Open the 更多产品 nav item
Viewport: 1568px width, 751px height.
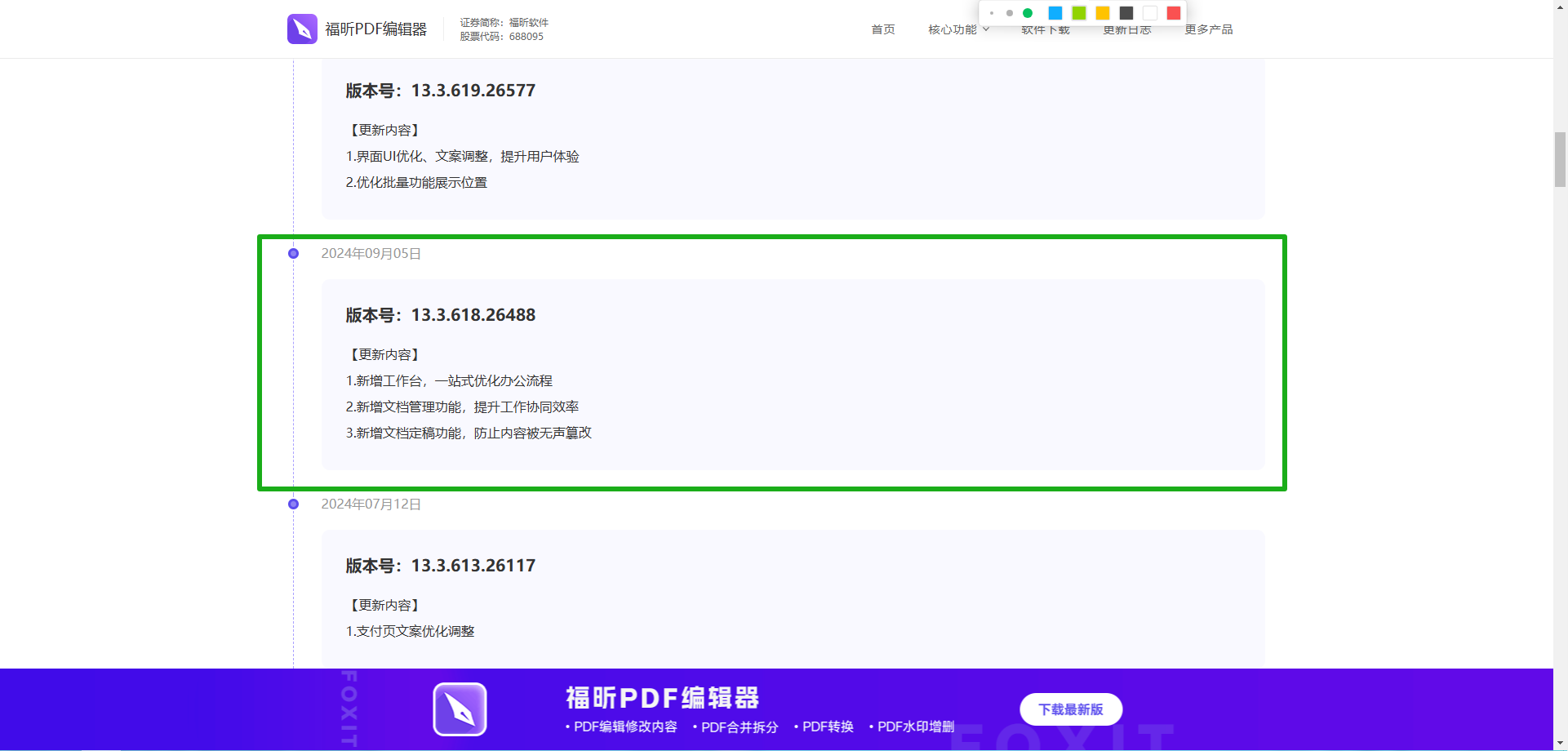pyautogui.click(x=1209, y=30)
